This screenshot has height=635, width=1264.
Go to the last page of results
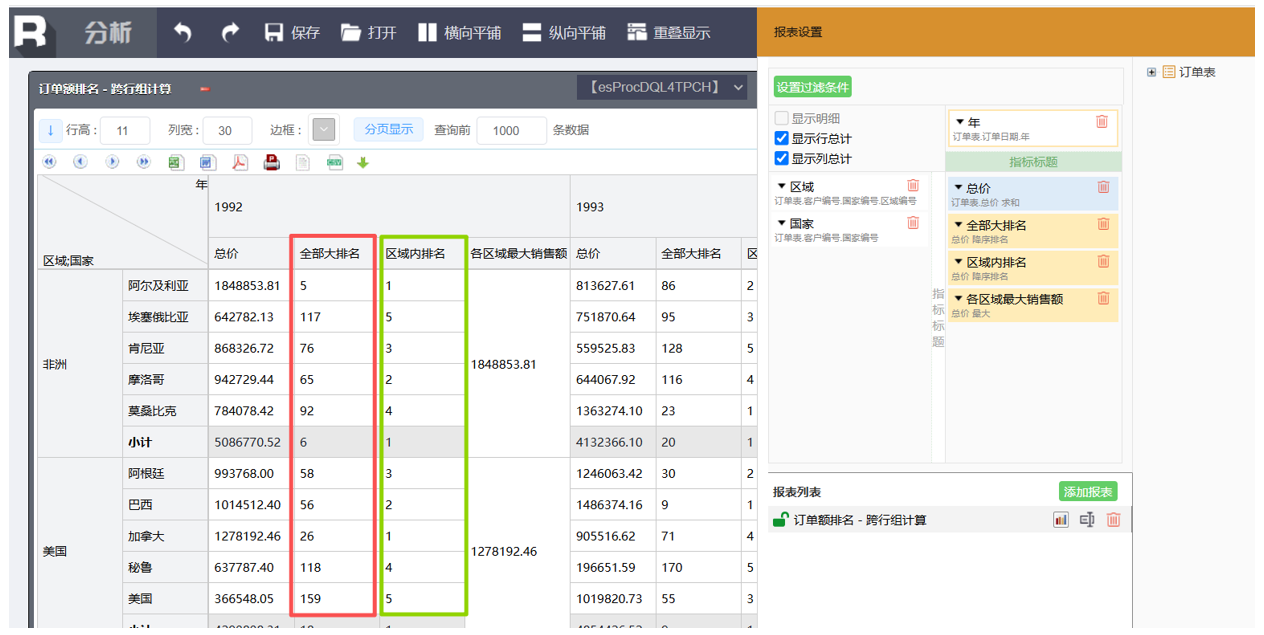point(143,162)
